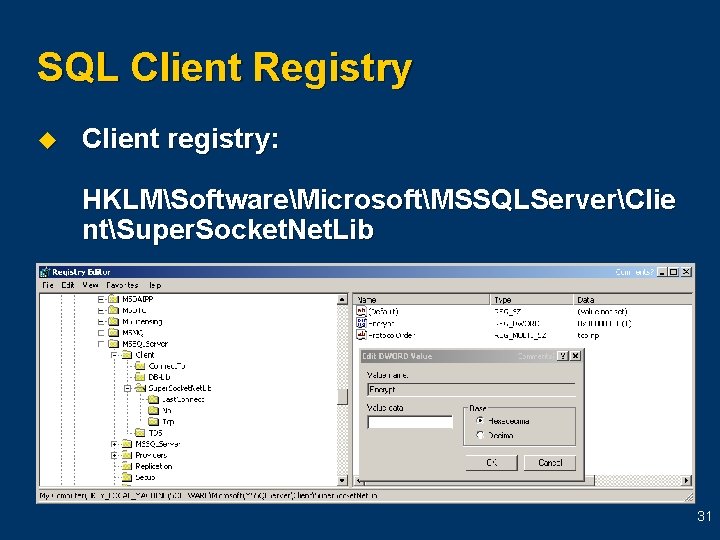Click the "(value not set)" data cell

602,311
